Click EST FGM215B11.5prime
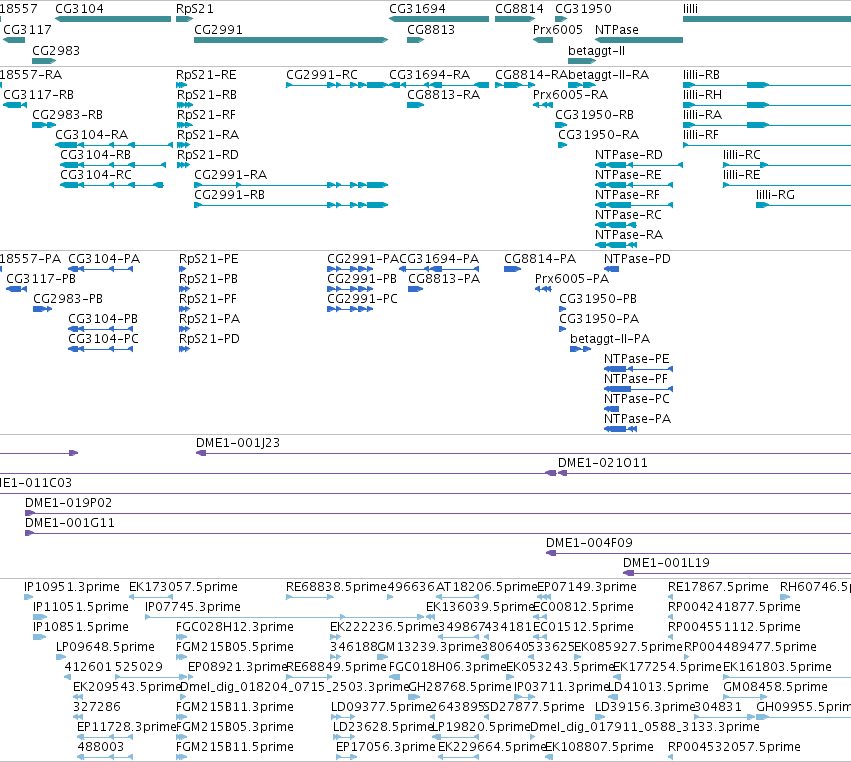The image size is (851, 762). coord(181,758)
